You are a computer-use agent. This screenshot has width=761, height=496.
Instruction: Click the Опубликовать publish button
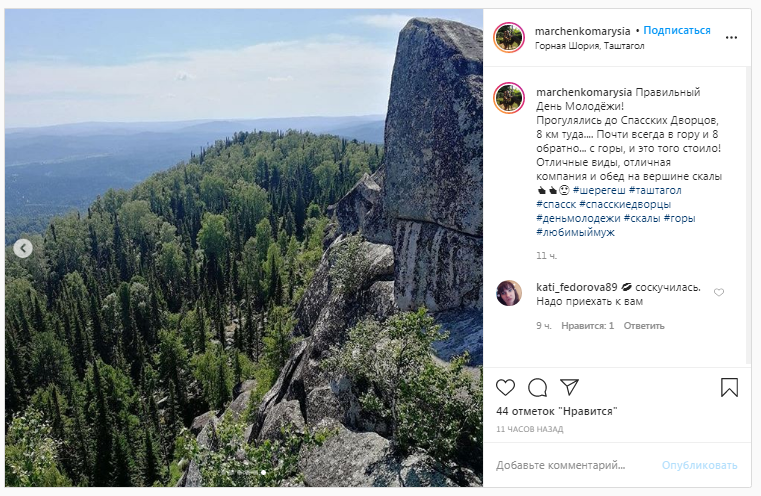[699, 465]
